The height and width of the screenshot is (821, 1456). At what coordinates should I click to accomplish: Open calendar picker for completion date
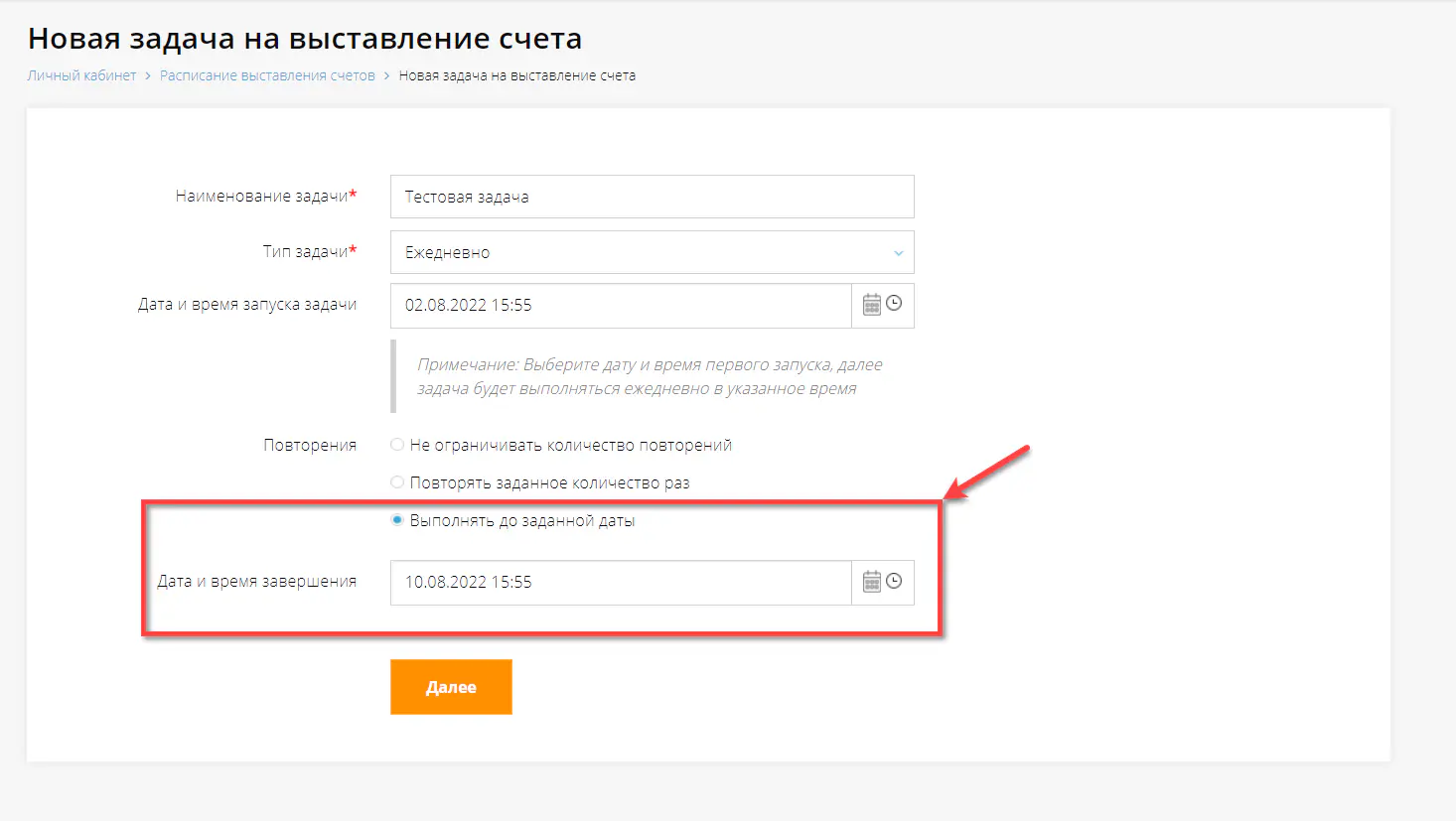pos(871,582)
